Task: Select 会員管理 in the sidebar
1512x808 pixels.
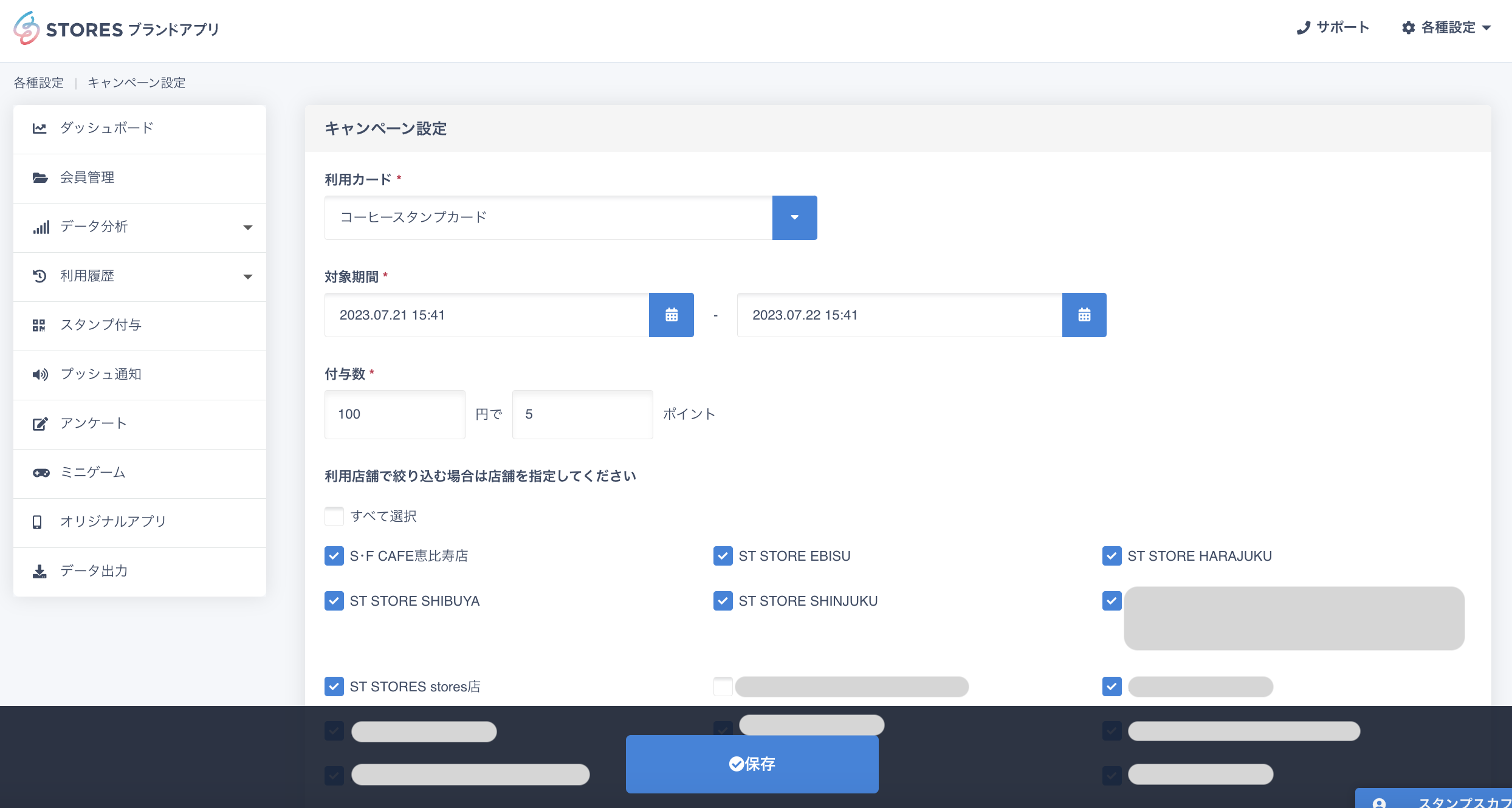Action: pos(86,177)
